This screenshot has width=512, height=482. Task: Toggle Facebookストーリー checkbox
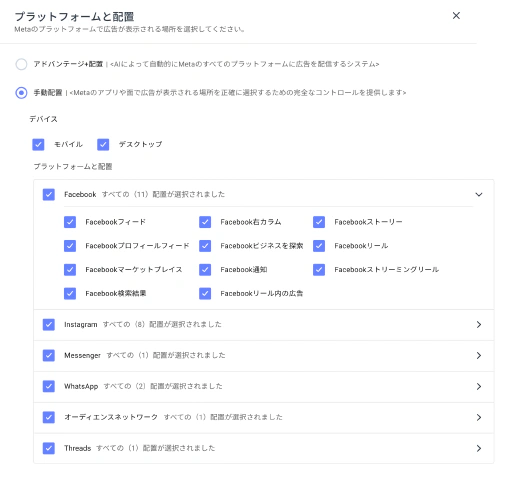coord(319,222)
